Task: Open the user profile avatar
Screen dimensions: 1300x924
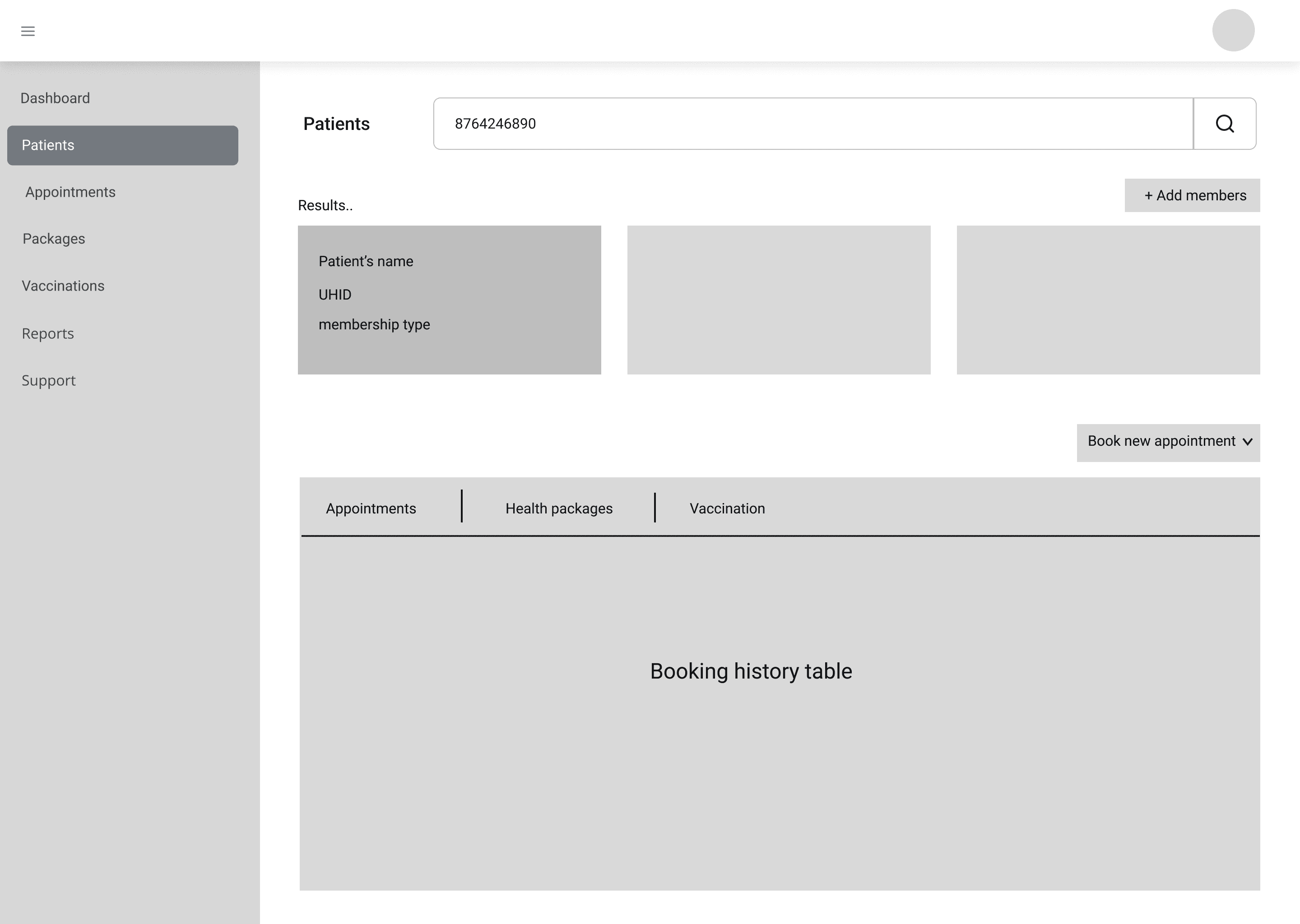Action: [x=1233, y=30]
